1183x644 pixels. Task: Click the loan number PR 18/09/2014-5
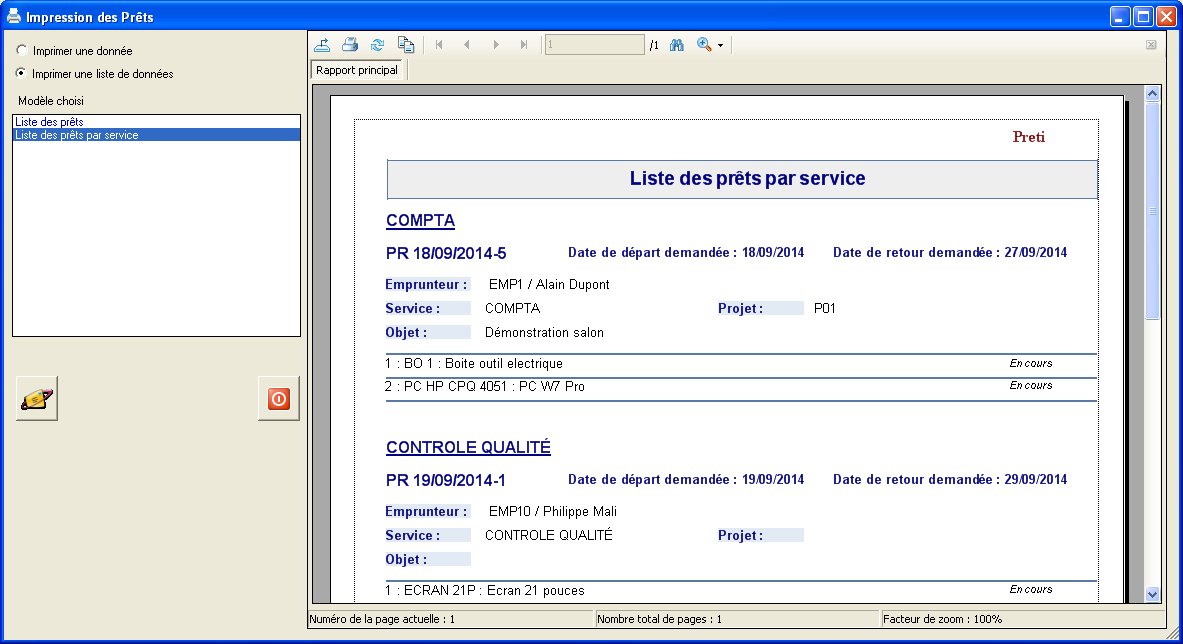pos(446,253)
